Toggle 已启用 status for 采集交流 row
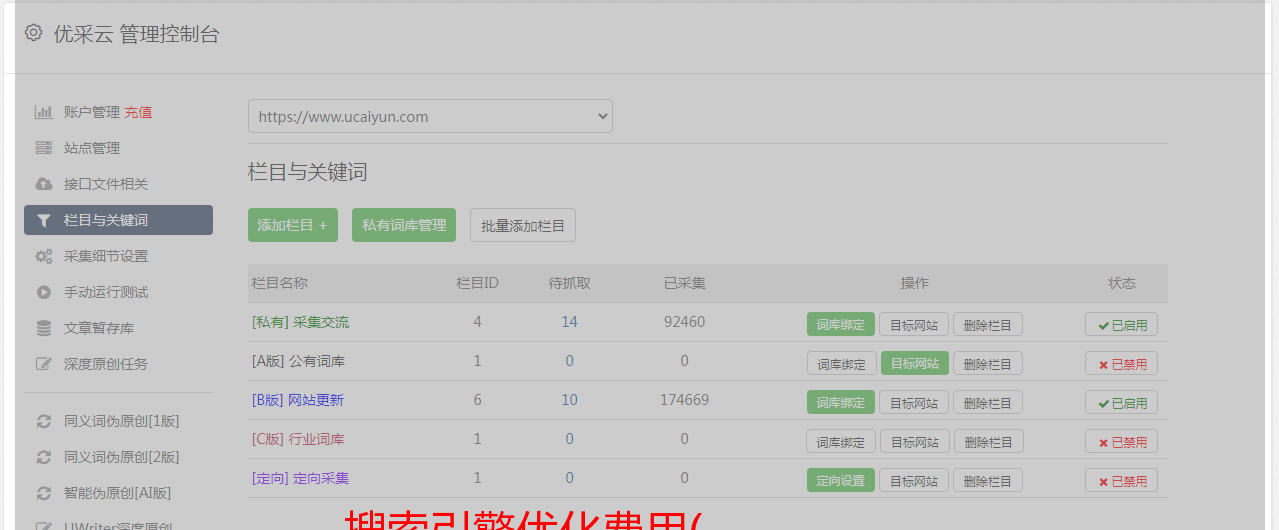This screenshot has width=1279, height=530. coord(1121,324)
